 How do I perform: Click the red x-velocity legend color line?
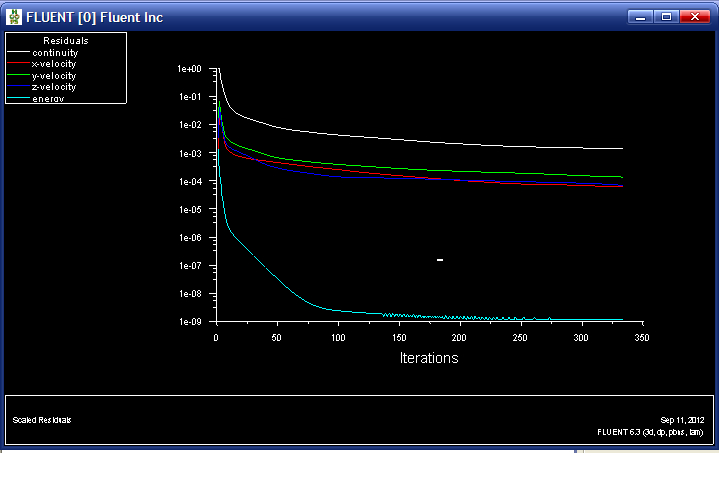click(18, 64)
